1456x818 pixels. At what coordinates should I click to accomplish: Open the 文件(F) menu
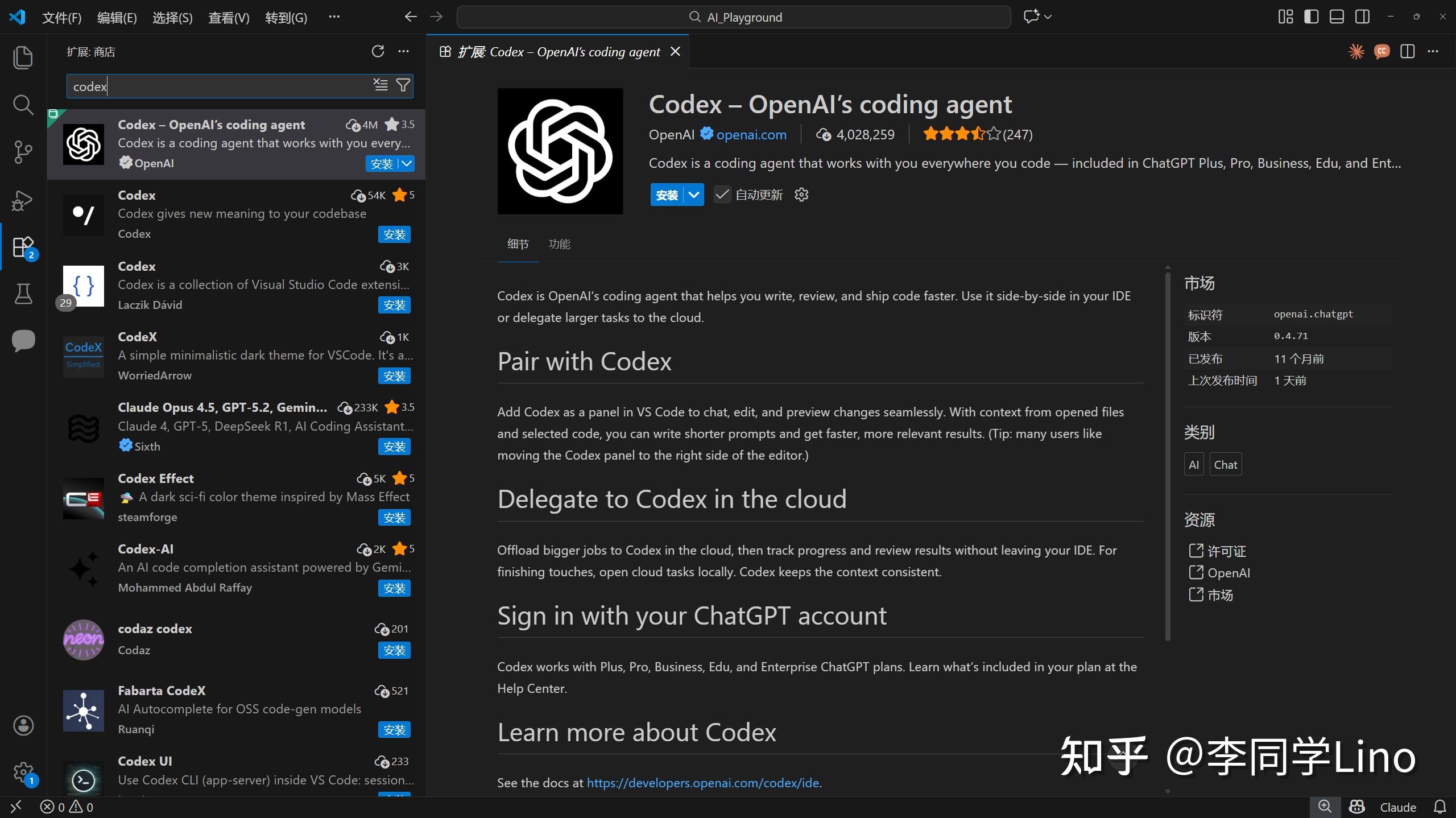(61, 18)
